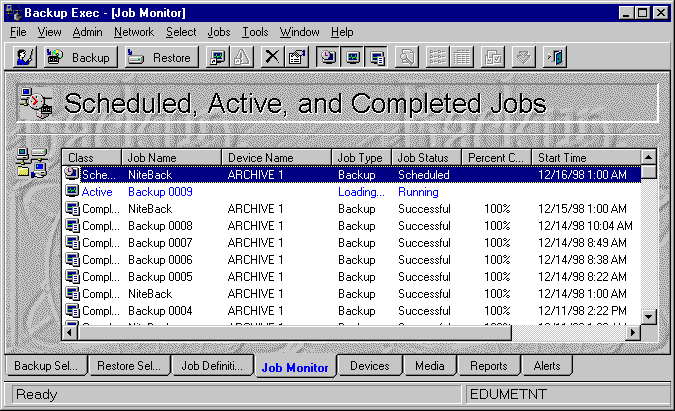Click the grayed search magnifier toolbar icon
The width and height of the screenshot is (675, 411).
407,57
